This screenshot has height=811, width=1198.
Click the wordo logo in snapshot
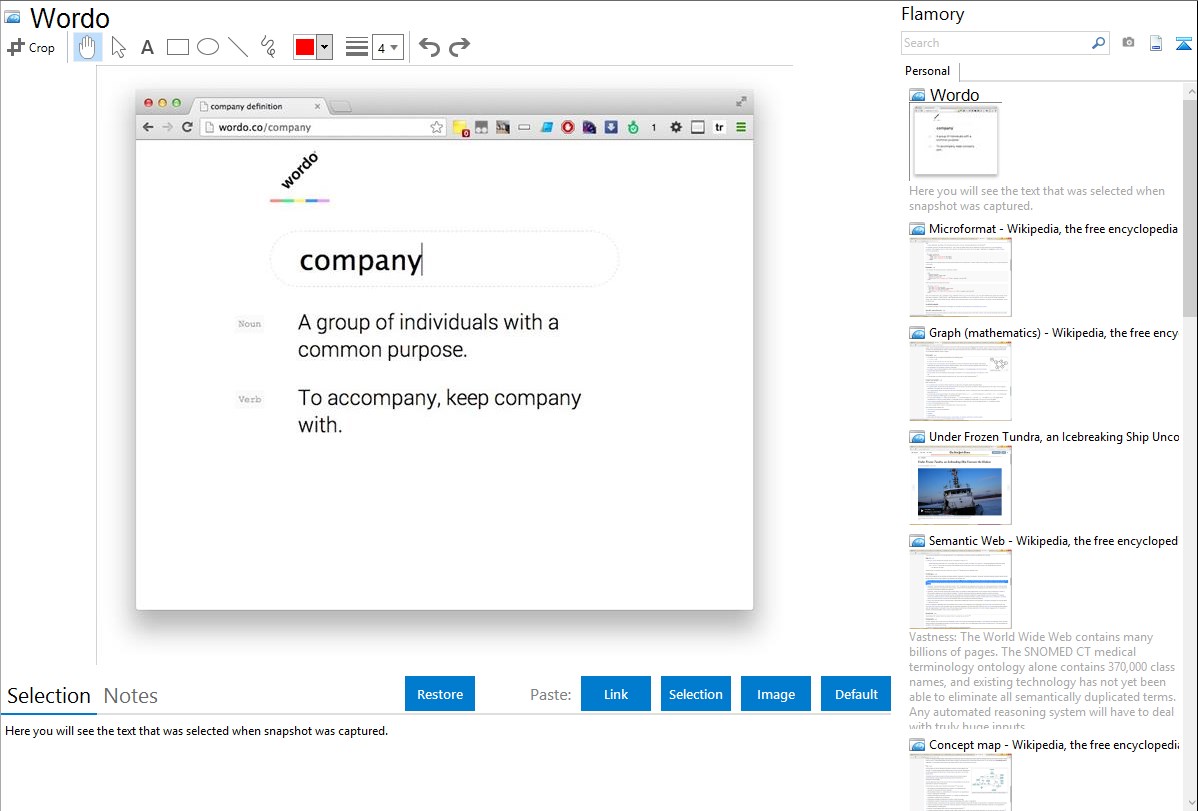(300, 178)
